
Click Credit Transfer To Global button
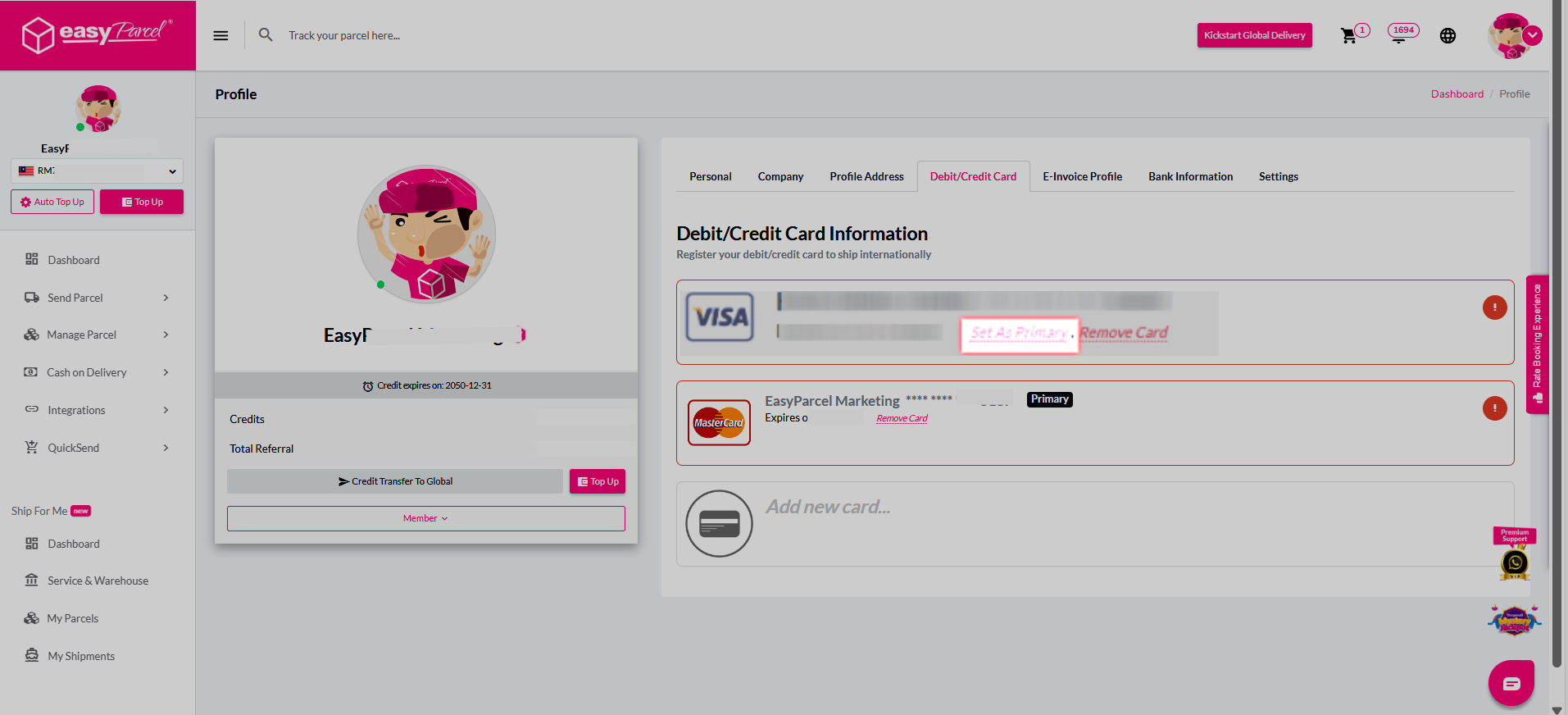pyautogui.click(x=395, y=481)
